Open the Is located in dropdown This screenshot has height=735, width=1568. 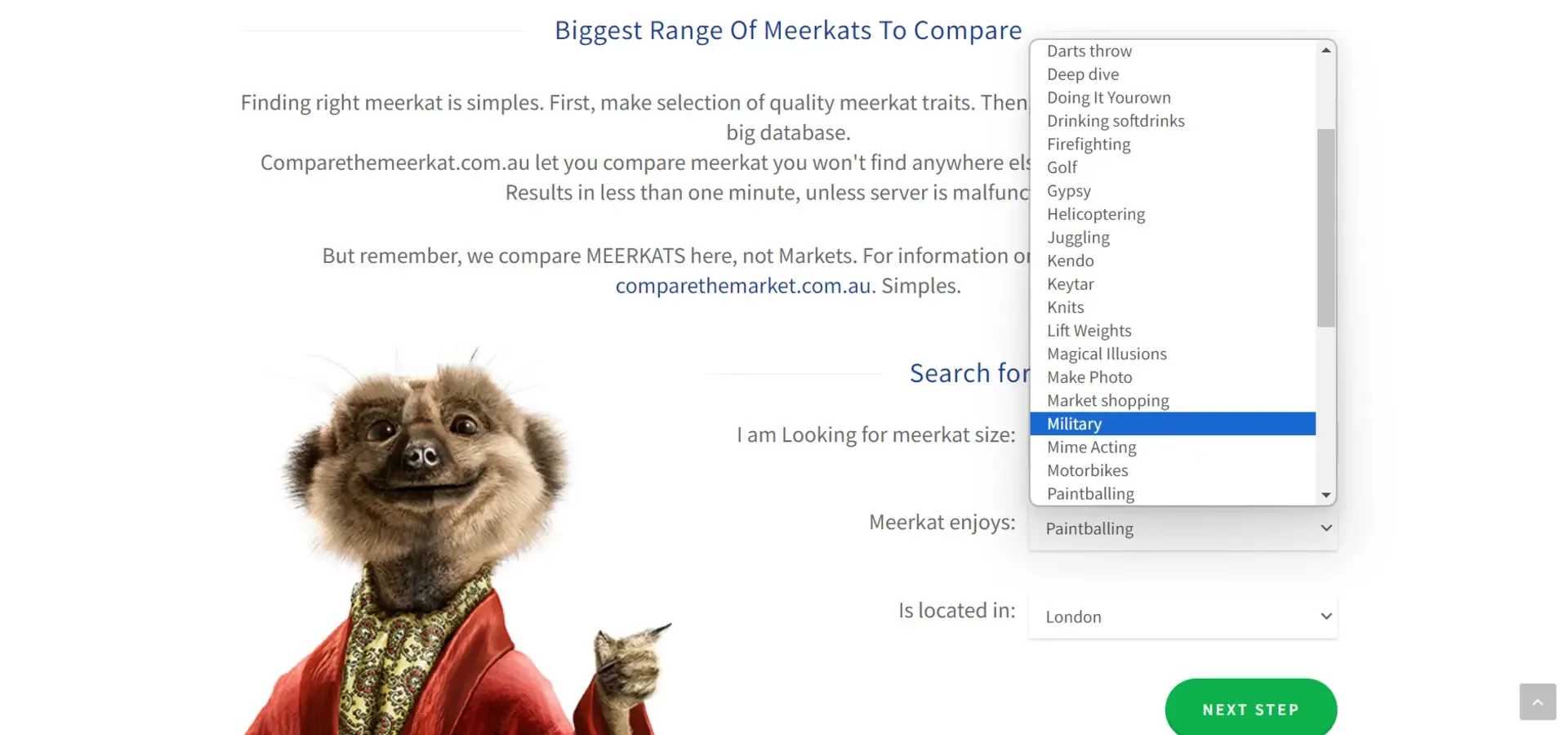click(1182, 617)
